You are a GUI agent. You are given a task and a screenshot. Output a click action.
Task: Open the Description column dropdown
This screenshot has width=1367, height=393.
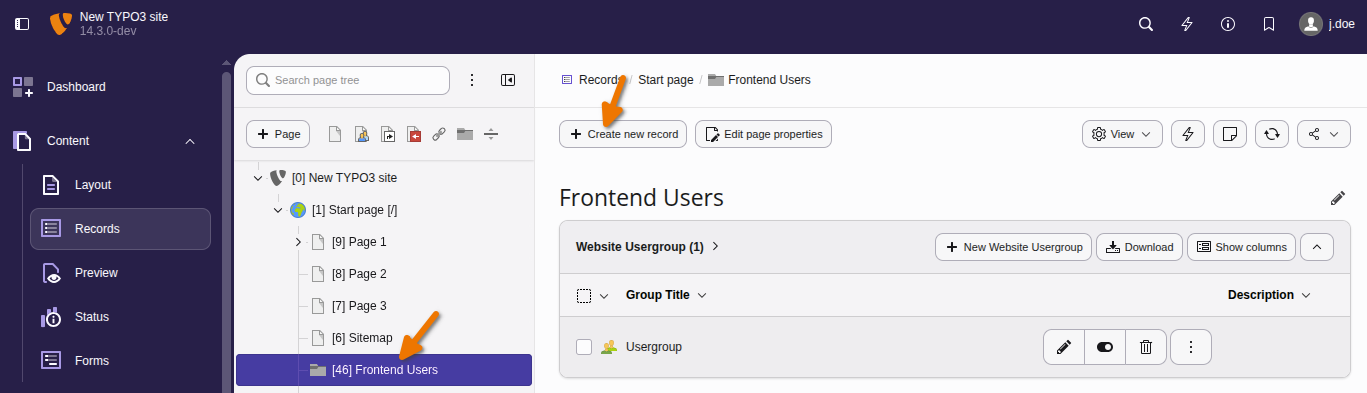tap(1269, 295)
